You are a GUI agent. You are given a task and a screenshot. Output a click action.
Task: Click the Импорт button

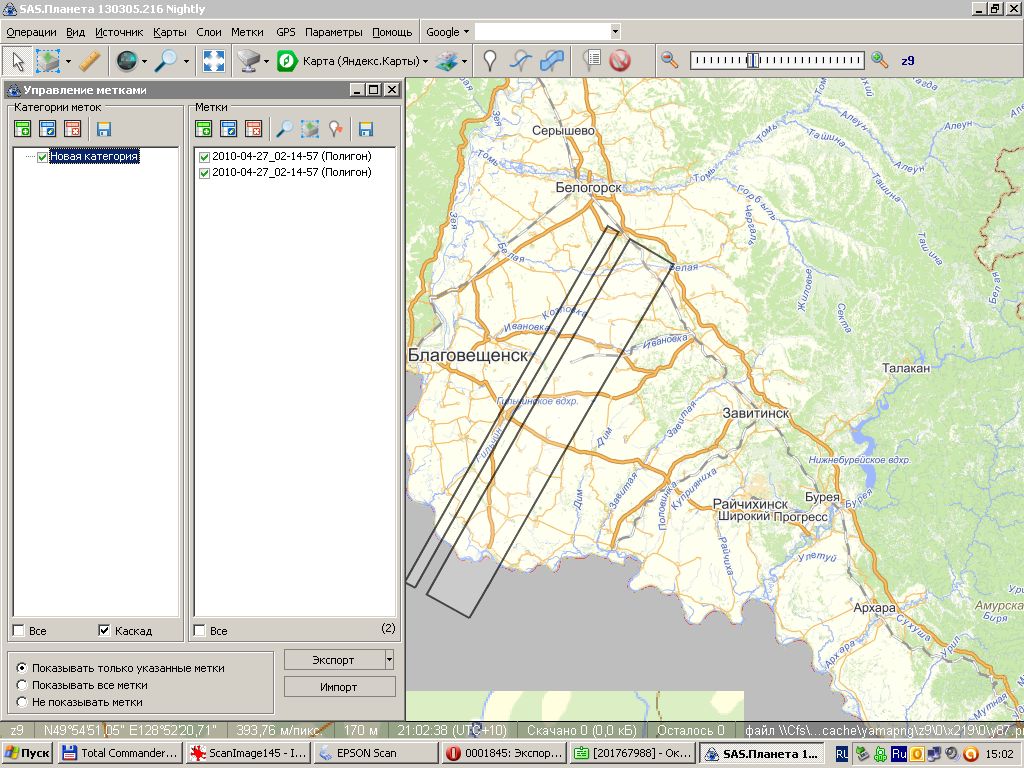(339, 687)
